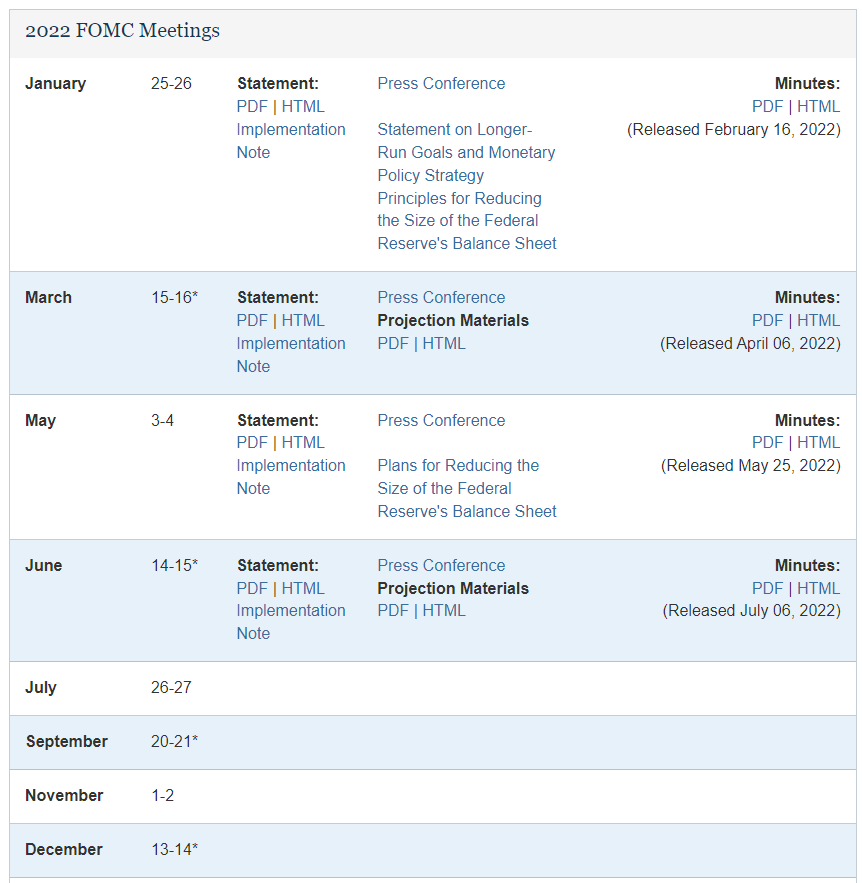Click the November month label

tap(64, 795)
